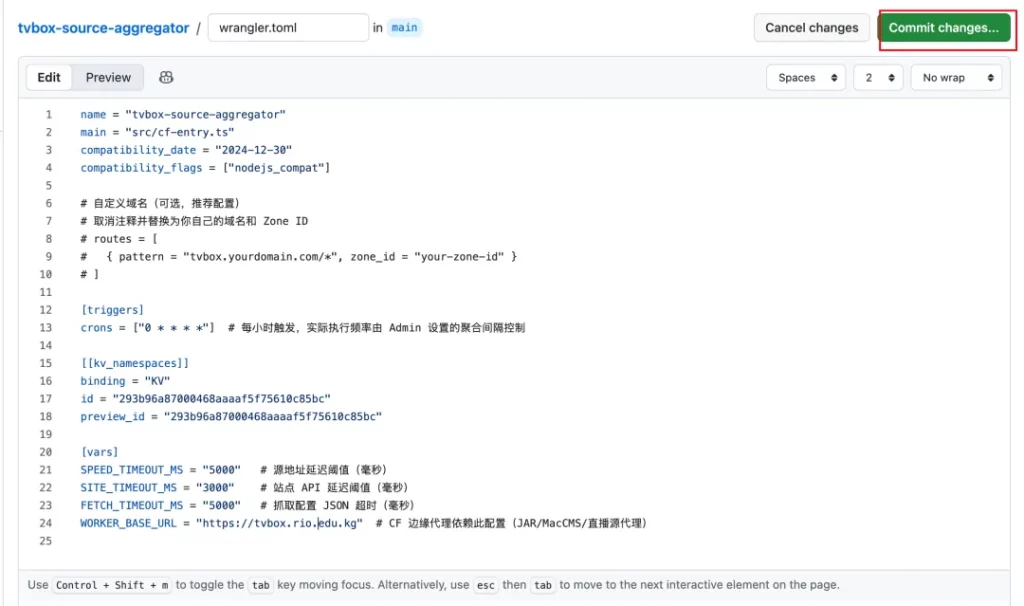The image size is (1024, 606).
Task: Switch to the Preview tab
Action: 108,77
